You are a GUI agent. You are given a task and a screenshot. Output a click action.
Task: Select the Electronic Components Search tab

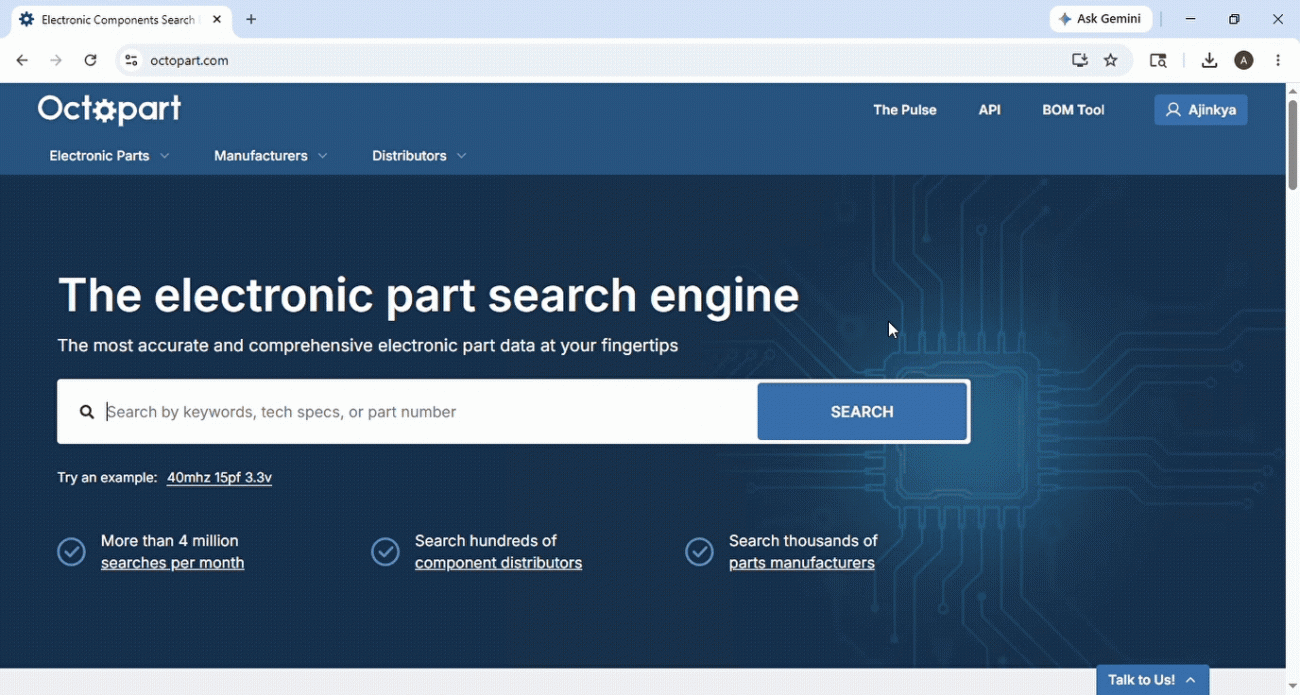click(x=119, y=19)
